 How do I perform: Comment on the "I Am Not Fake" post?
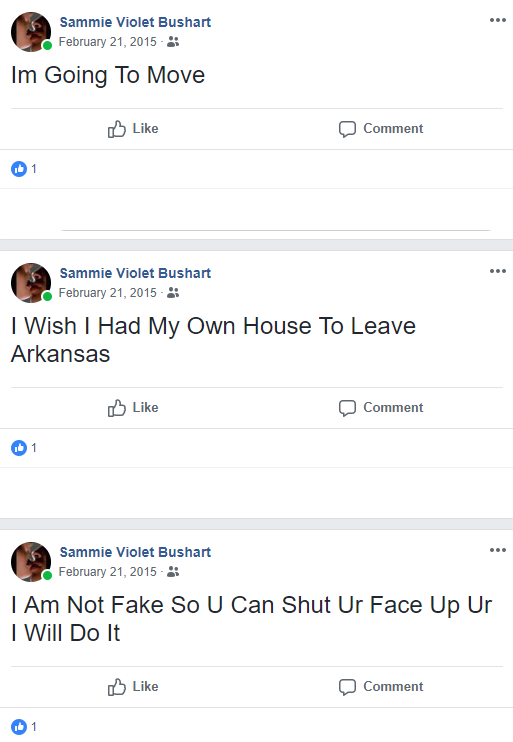pyautogui.click(x=381, y=687)
